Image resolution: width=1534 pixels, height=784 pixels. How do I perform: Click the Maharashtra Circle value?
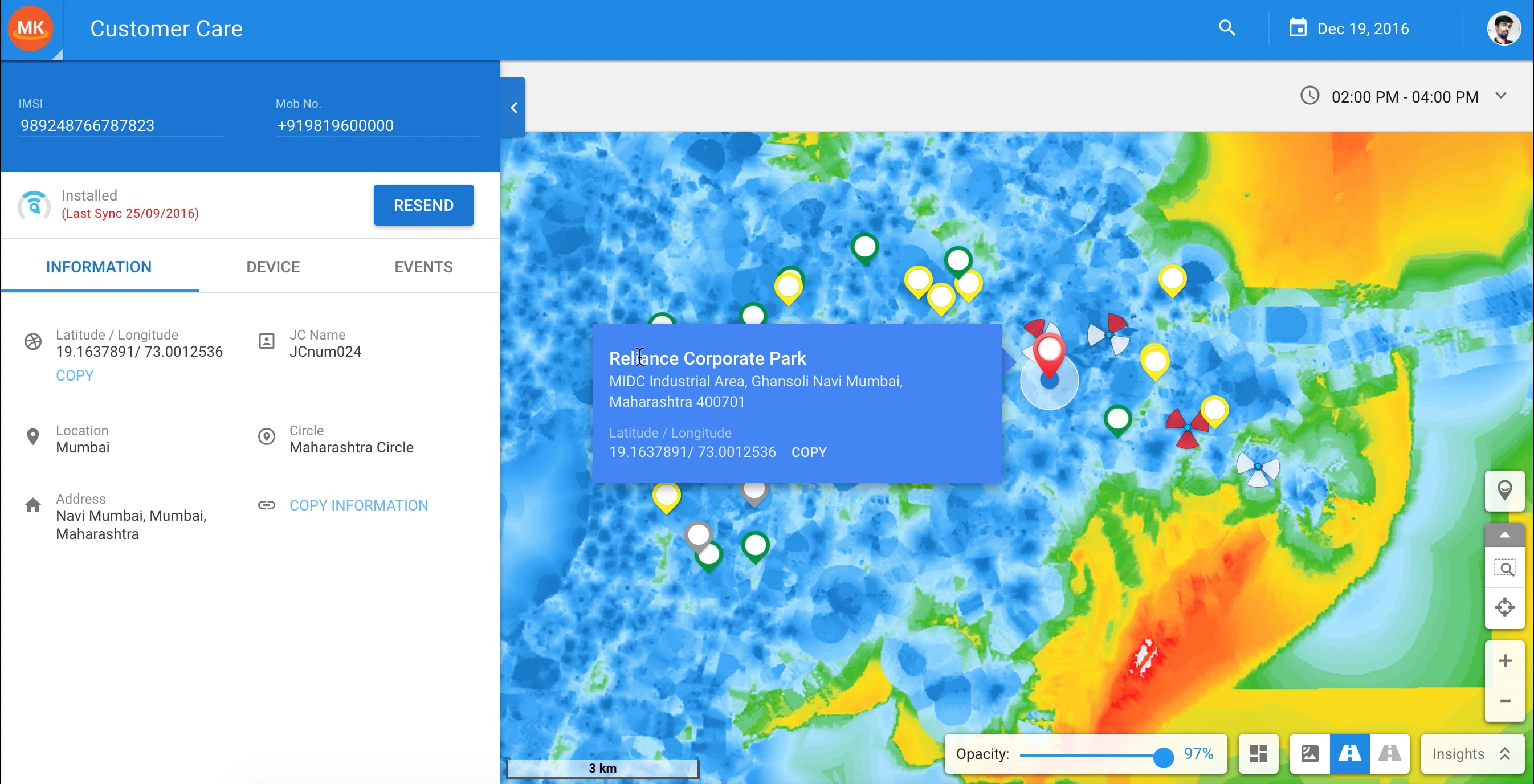coord(352,448)
